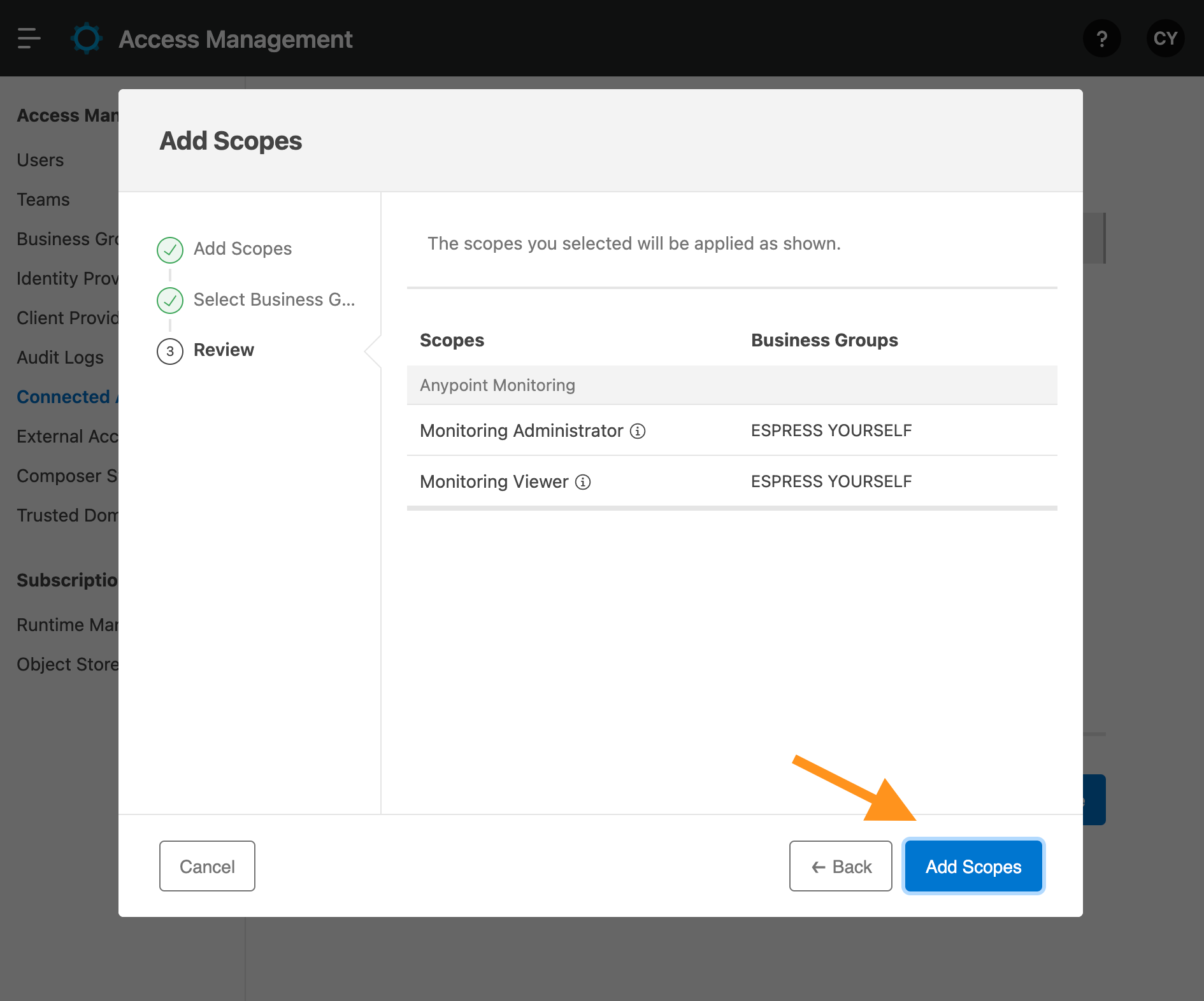Open Users in the sidebar
The height and width of the screenshot is (1001, 1204).
(40, 160)
